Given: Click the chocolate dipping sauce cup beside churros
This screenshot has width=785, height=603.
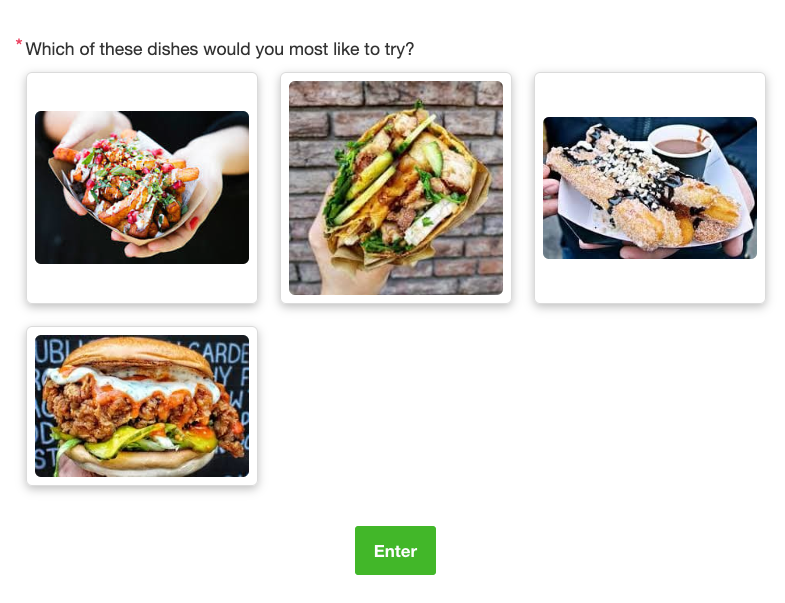Looking at the screenshot, I should [679, 148].
